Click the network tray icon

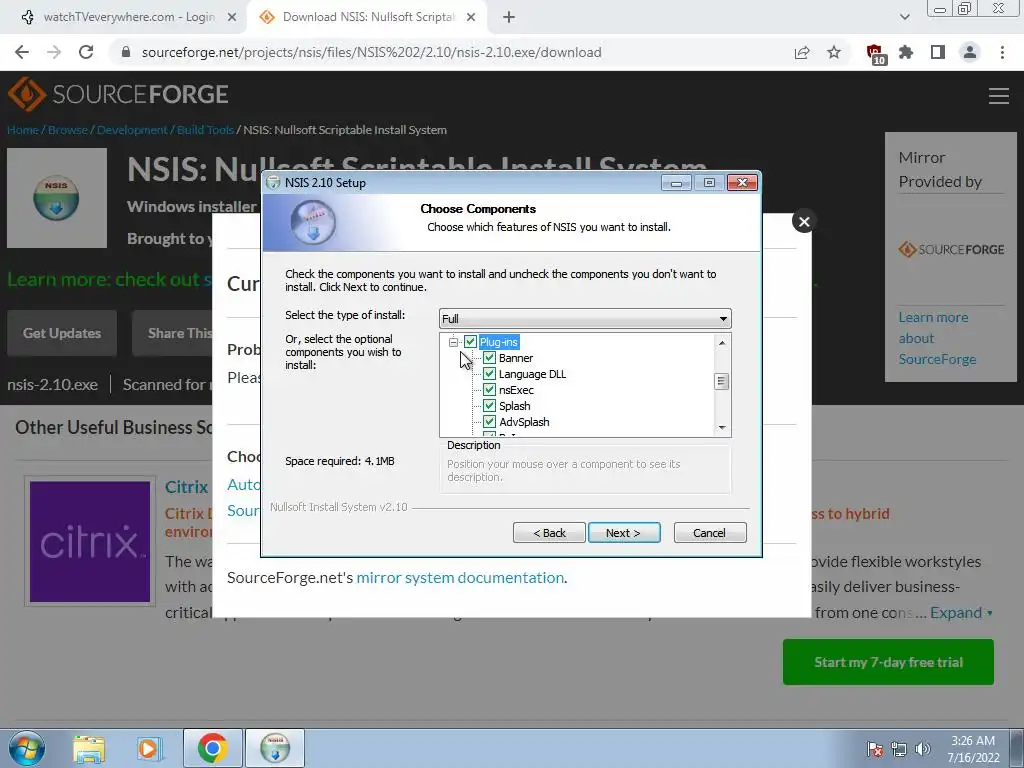click(899, 749)
